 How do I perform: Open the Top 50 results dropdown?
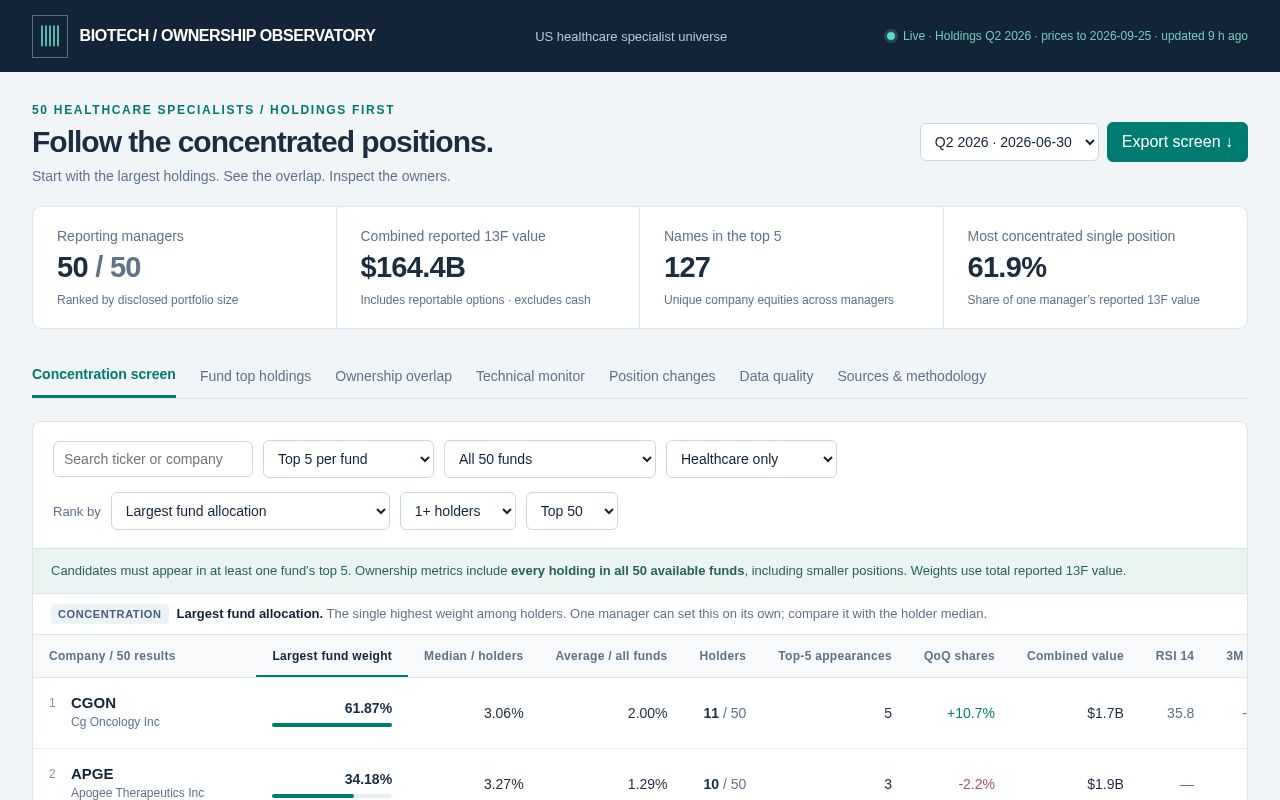pos(572,511)
